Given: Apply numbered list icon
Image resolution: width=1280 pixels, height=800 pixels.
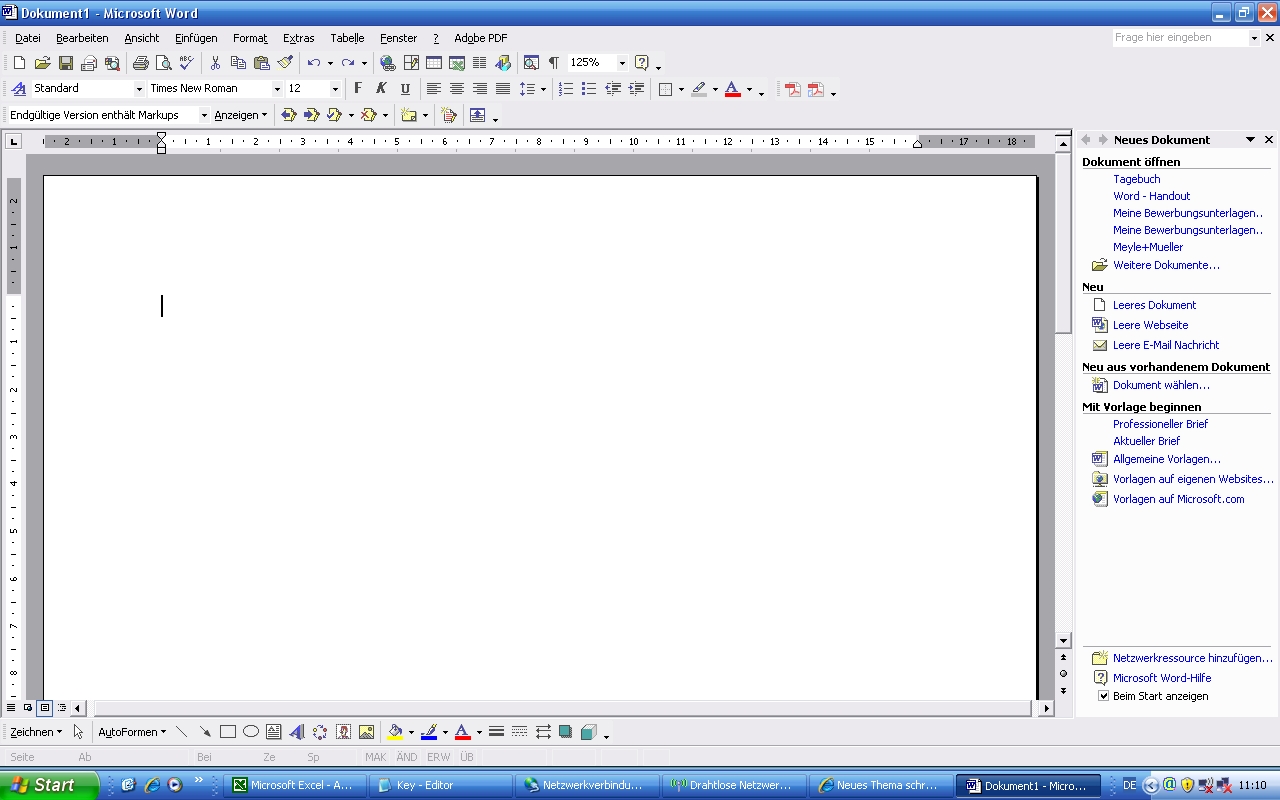Looking at the screenshot, I should click(566, 89).
